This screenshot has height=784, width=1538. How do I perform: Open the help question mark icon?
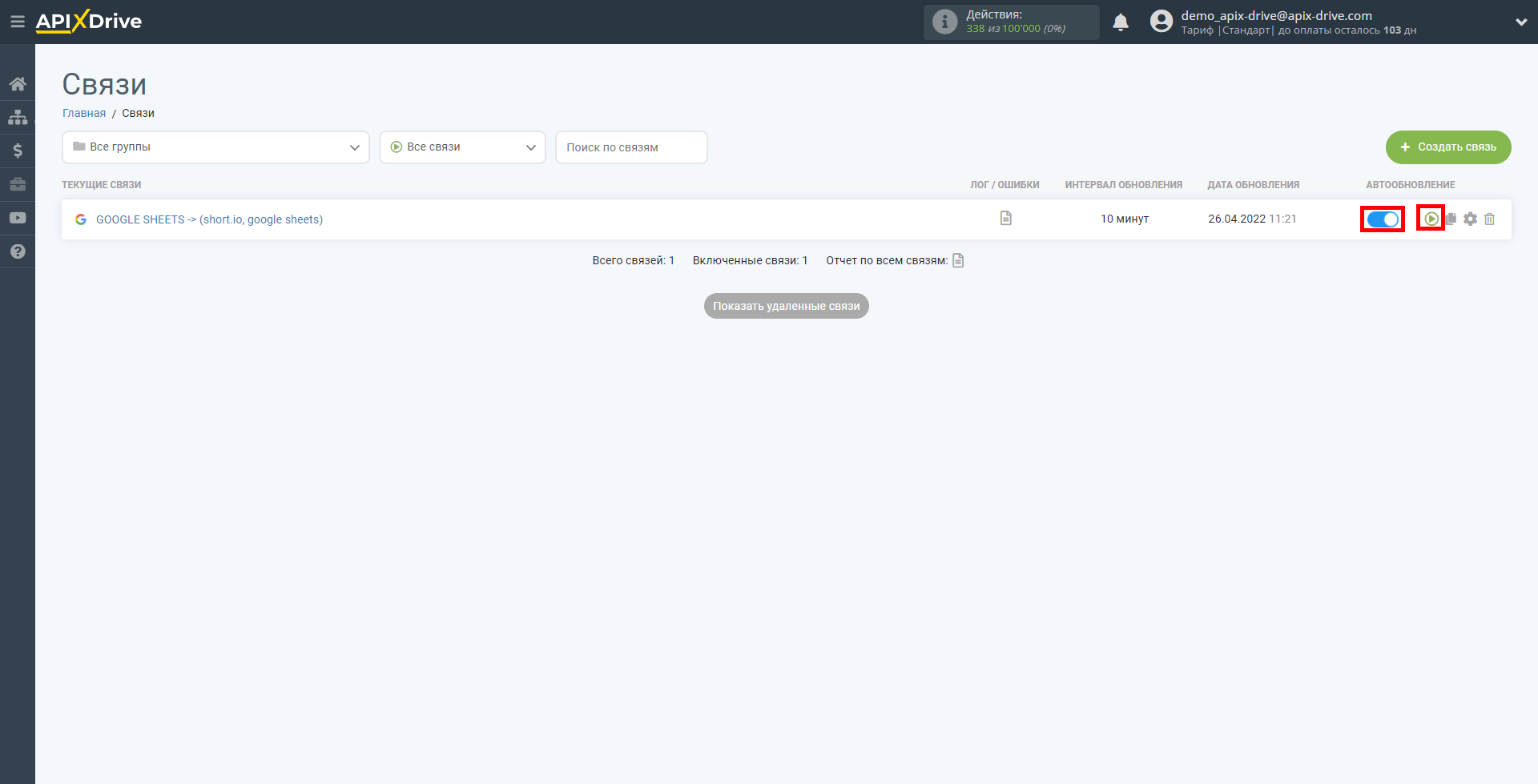click(x=18, y=251)
